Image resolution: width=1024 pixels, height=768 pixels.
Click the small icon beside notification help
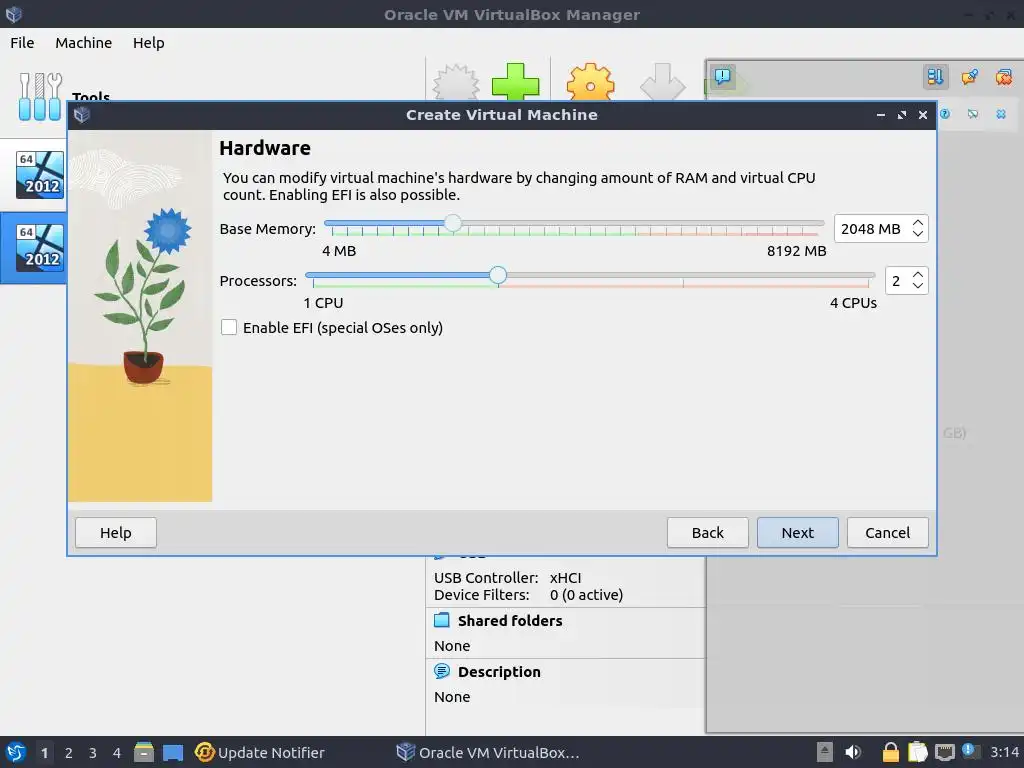tap(973, 114)
